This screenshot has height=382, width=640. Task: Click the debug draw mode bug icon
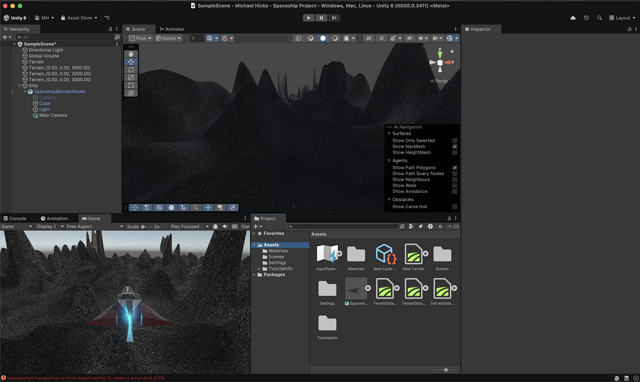(x=346, y=38)
